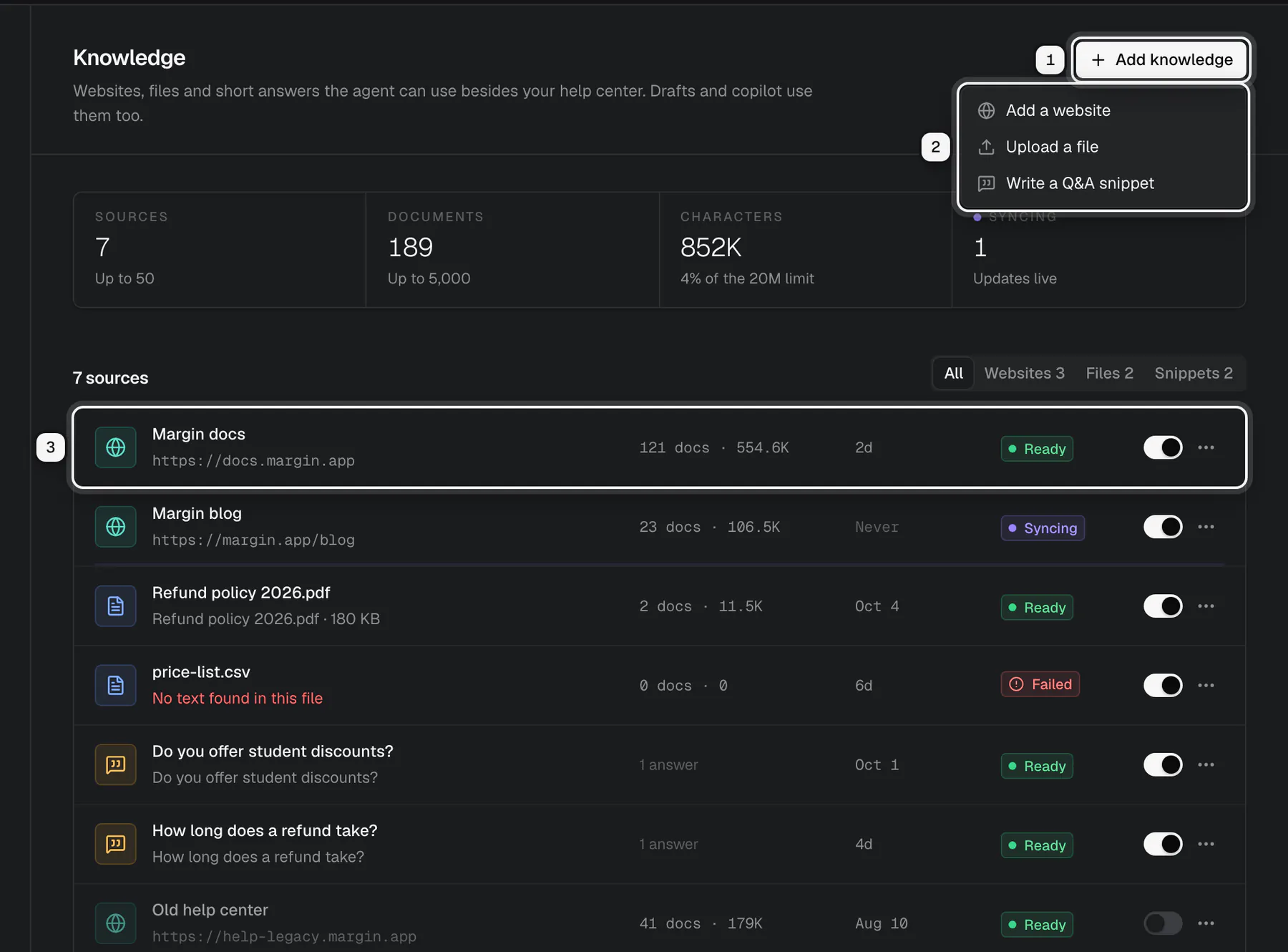Click the Syncing badge on Margin blog
1288x952 pixels.
click(x=1043, y=528)
